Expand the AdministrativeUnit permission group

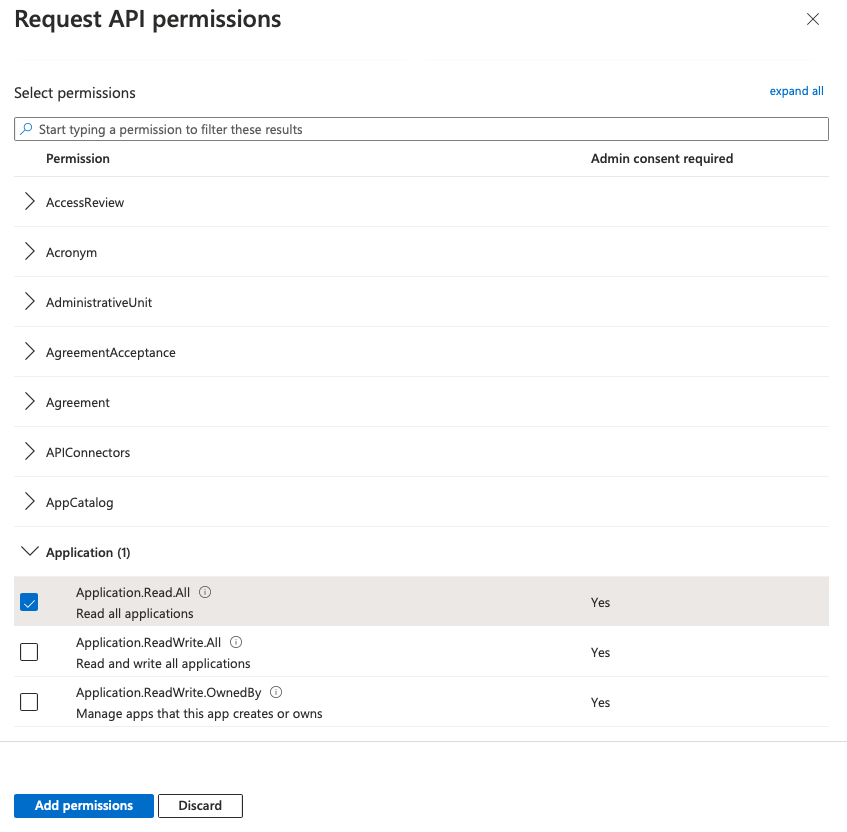click(x=28, y=301)
